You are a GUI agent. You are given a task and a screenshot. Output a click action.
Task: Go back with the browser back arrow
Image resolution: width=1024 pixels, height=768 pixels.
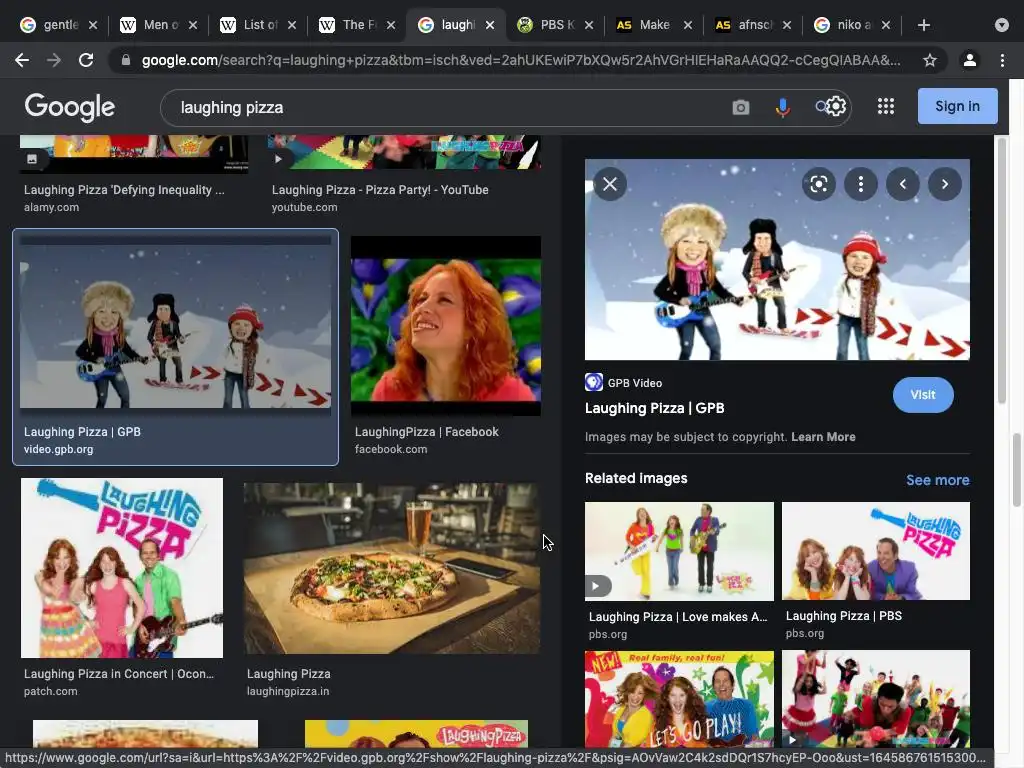[22, 61]
